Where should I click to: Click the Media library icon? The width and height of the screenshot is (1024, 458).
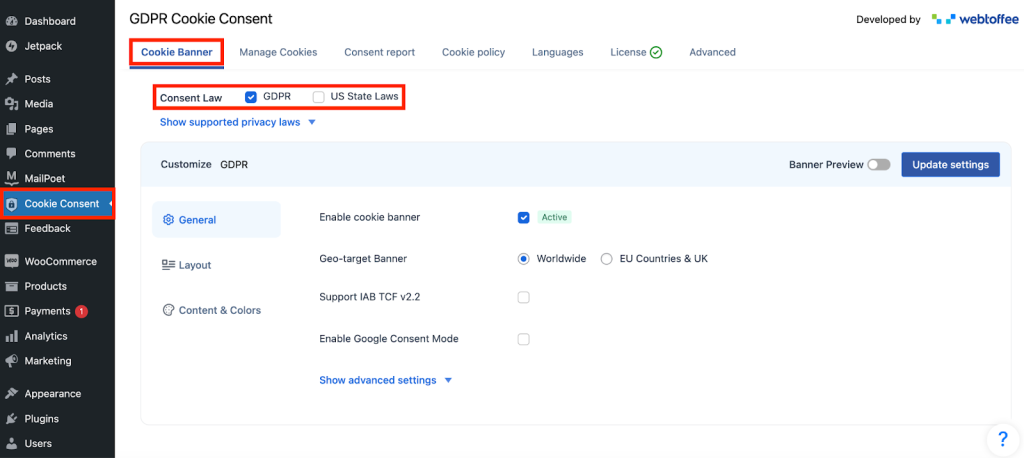pyautogui.click(x=11, y=104)
